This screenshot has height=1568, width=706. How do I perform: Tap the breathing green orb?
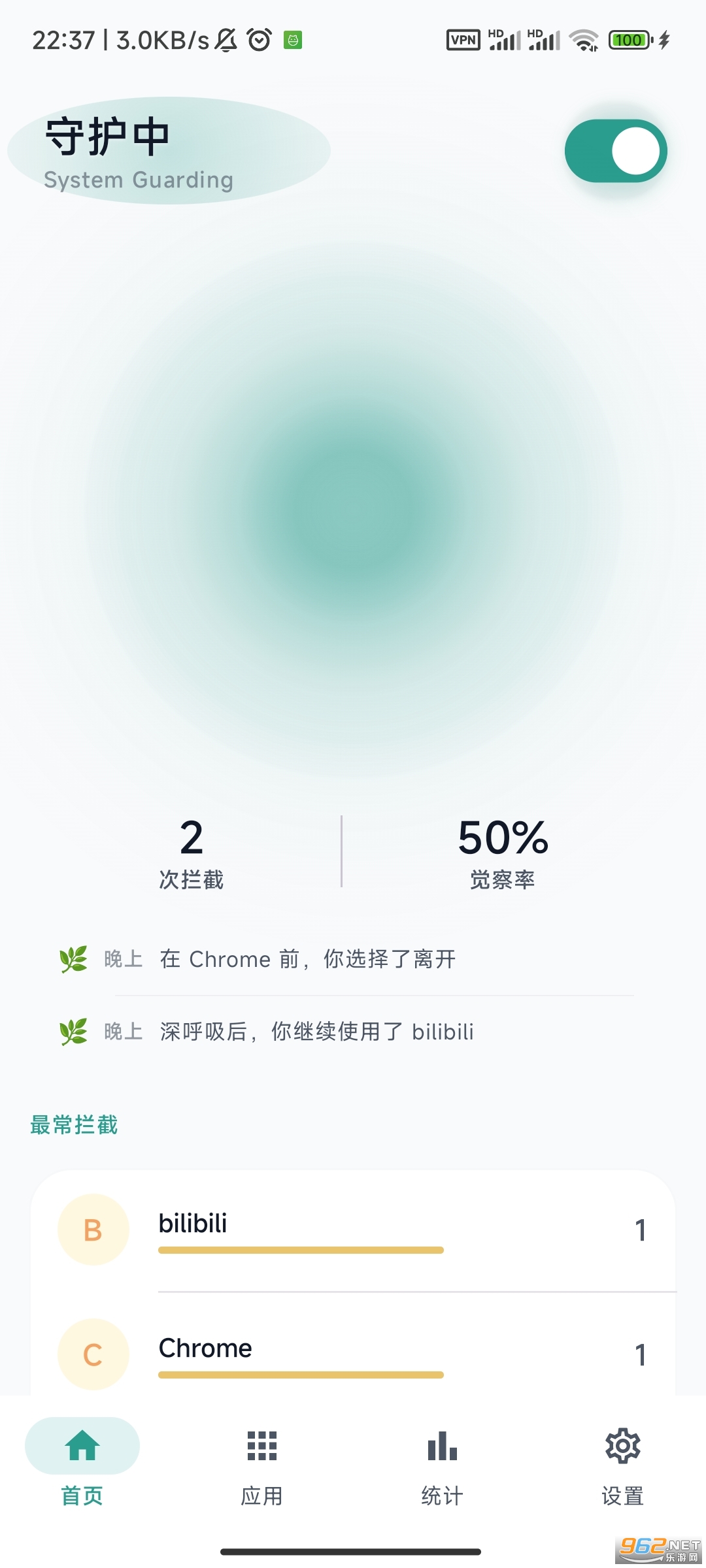(353, 510)
